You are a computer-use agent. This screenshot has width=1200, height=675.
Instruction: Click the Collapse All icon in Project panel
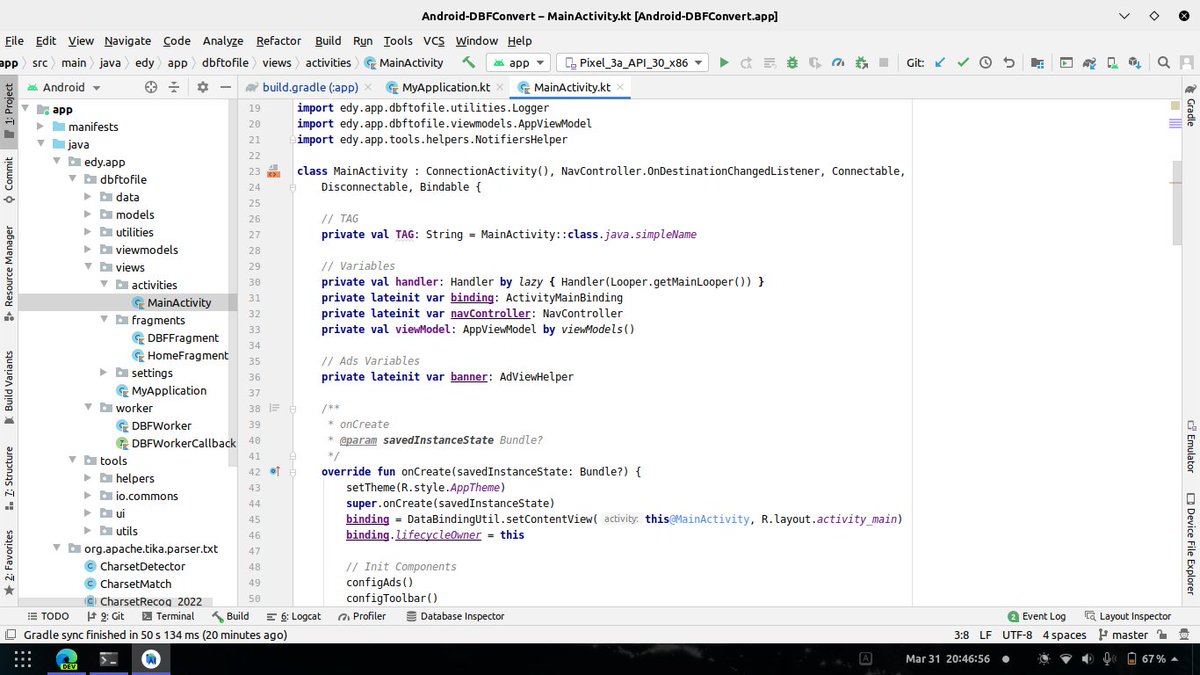click(173, 87)
